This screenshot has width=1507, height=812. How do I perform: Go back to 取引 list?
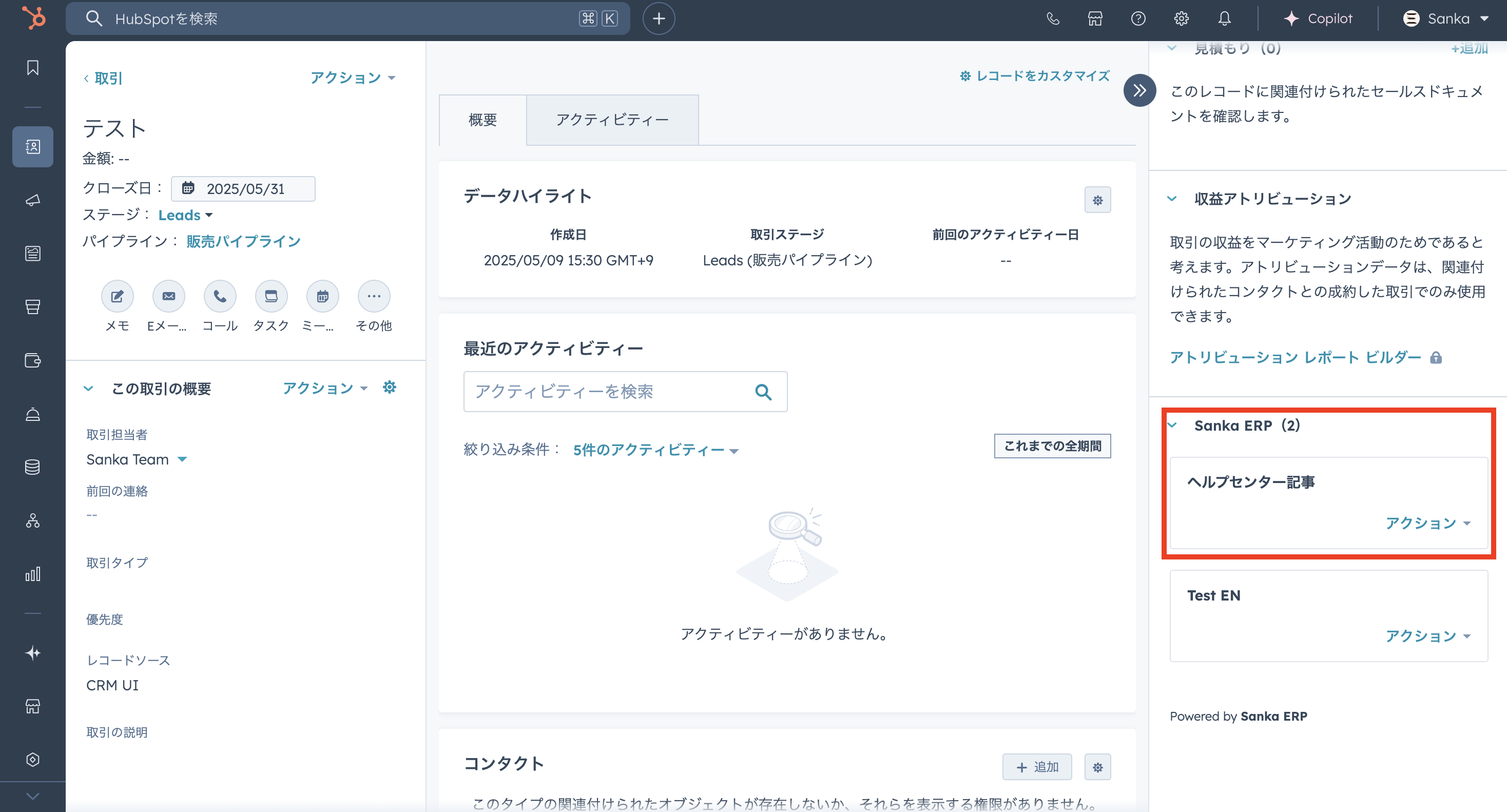point(103,78)
